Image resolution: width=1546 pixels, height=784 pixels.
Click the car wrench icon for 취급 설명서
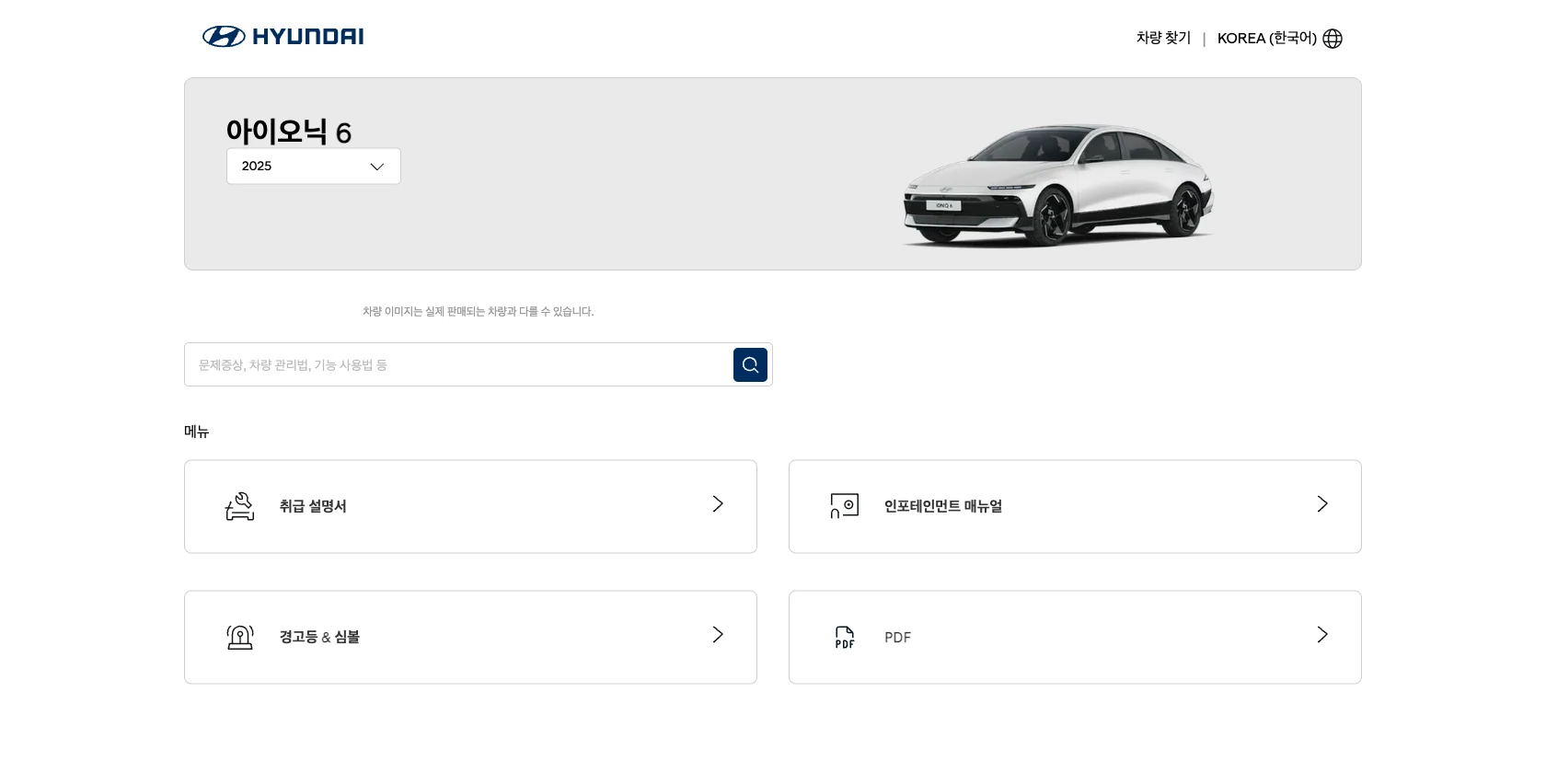coord(240,506)
